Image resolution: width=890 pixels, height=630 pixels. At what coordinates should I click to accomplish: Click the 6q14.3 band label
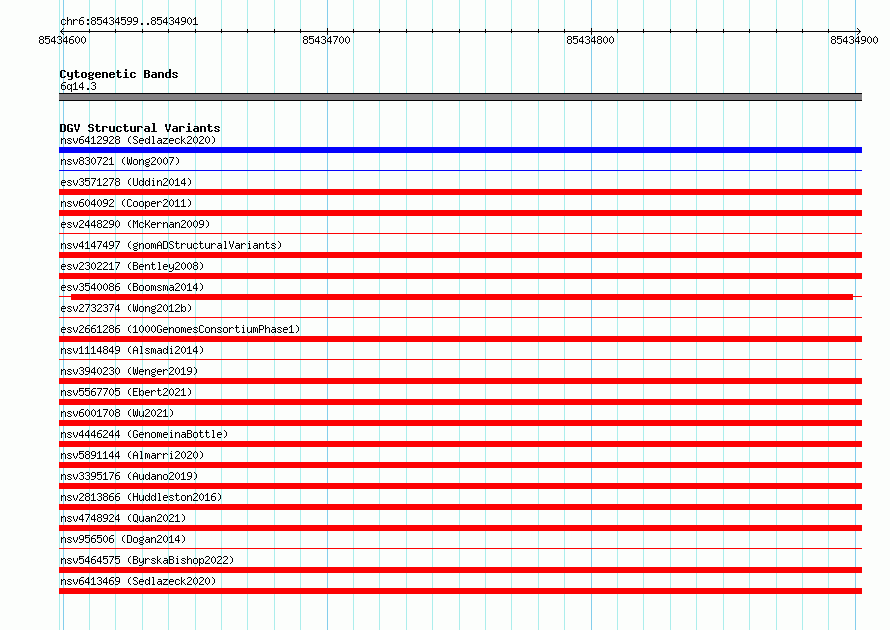click(78, 86)
